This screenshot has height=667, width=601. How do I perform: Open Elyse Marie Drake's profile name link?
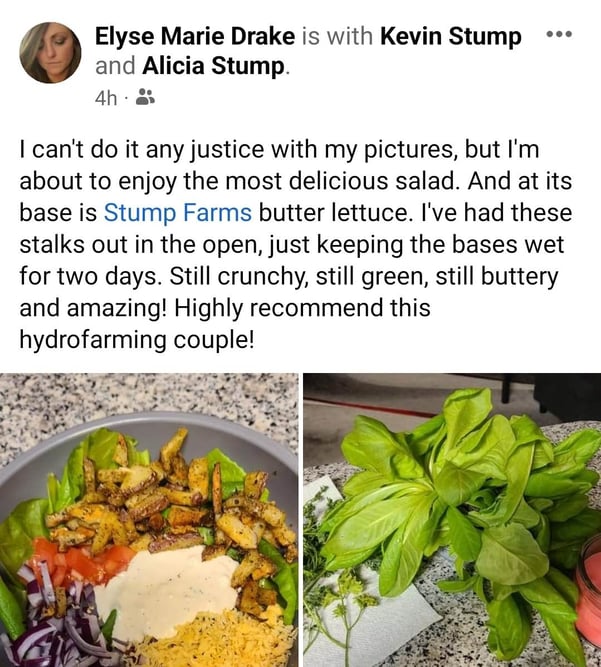click(x=195, y=36)
